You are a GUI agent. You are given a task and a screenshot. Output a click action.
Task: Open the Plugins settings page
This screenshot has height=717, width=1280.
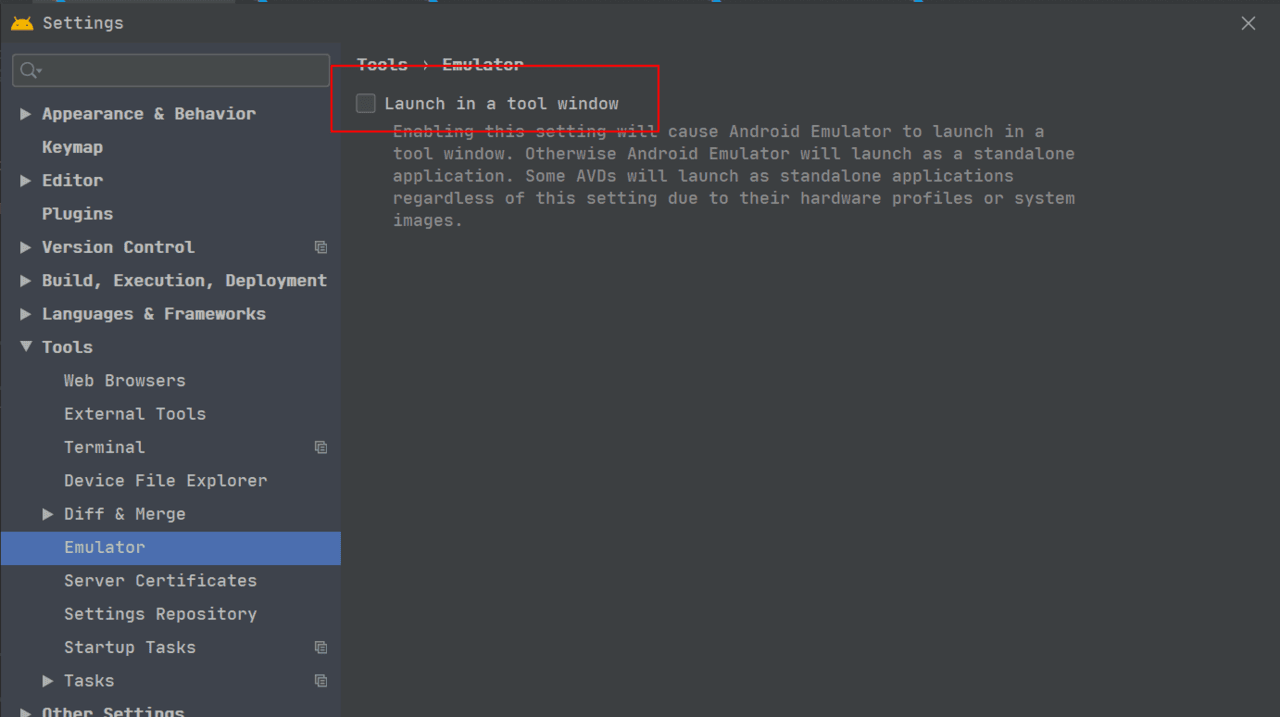(x=77, y=214)
